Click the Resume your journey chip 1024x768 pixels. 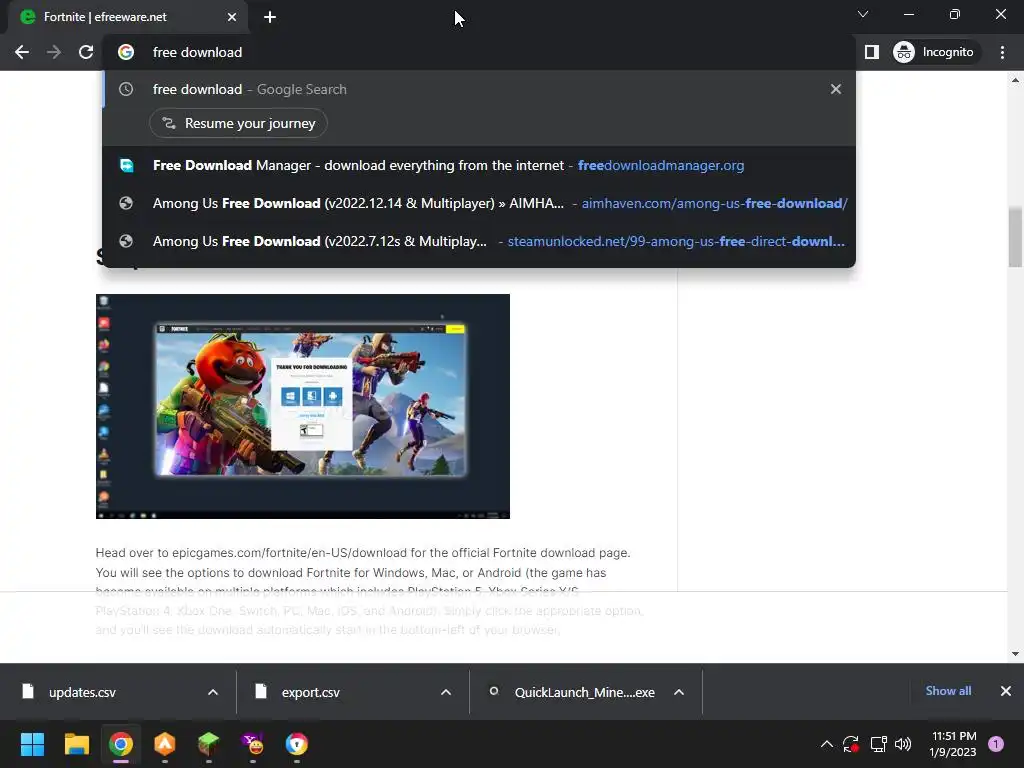[238, 123]
